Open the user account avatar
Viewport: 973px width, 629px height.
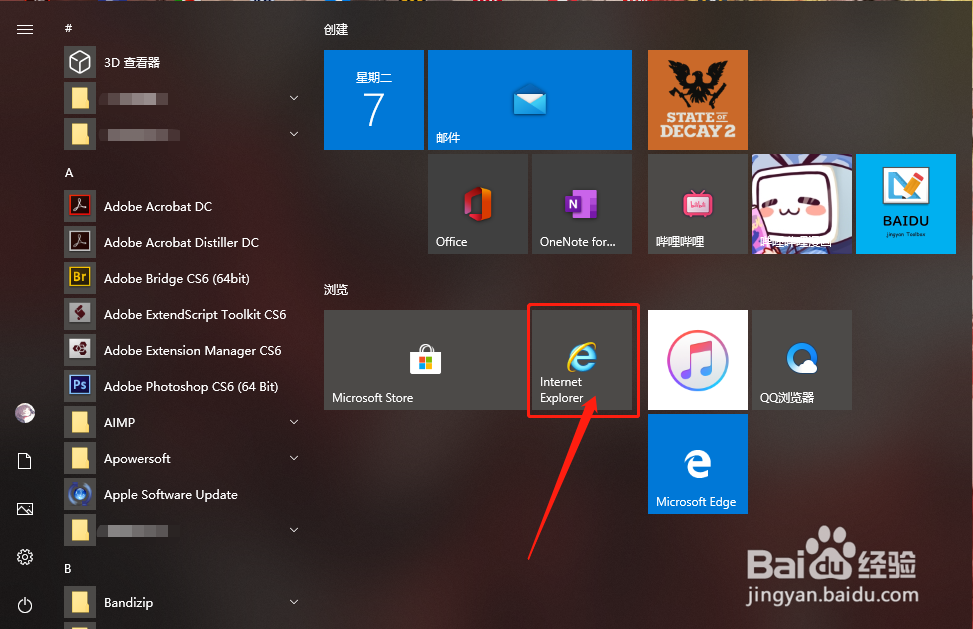25,413
